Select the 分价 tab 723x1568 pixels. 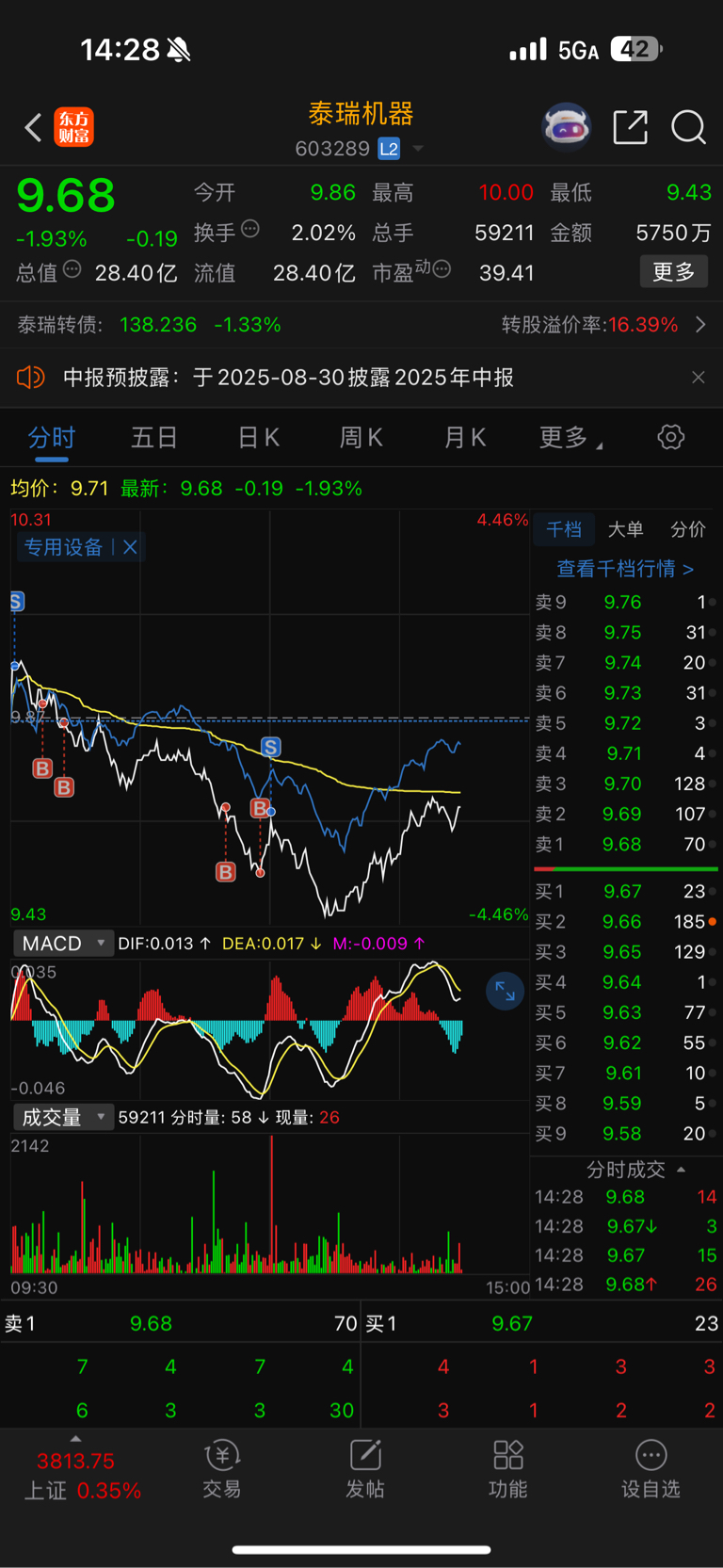click(x=687, y=529)
